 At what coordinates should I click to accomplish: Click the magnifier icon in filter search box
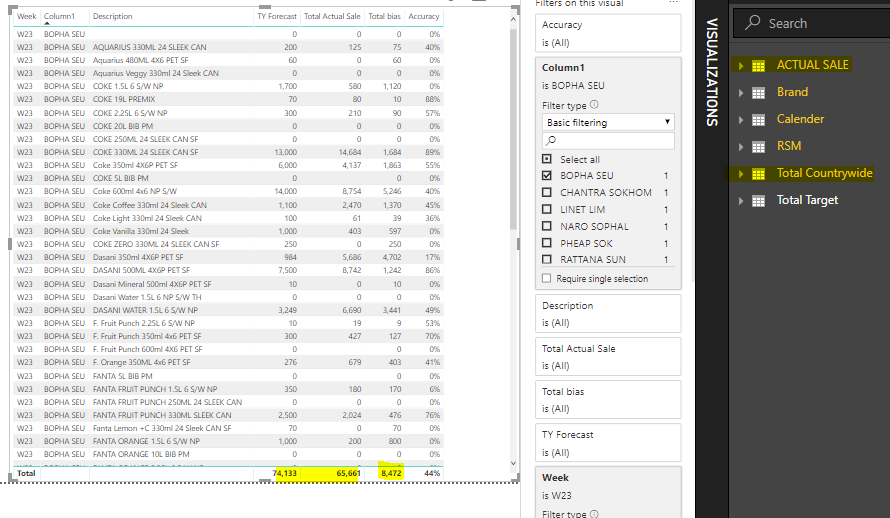[x=550, y=140]
